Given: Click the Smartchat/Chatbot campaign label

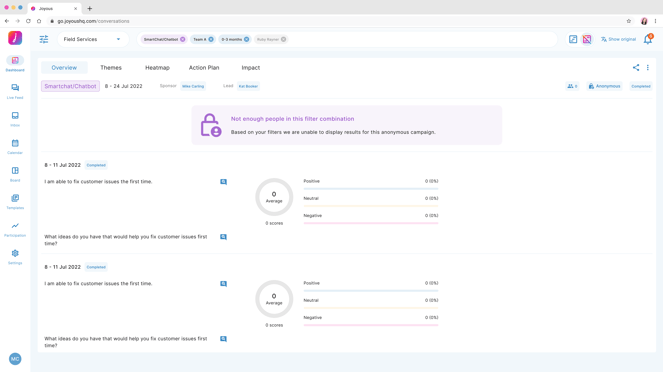Looking at the screenshot, I should click(x=70, y=86).
